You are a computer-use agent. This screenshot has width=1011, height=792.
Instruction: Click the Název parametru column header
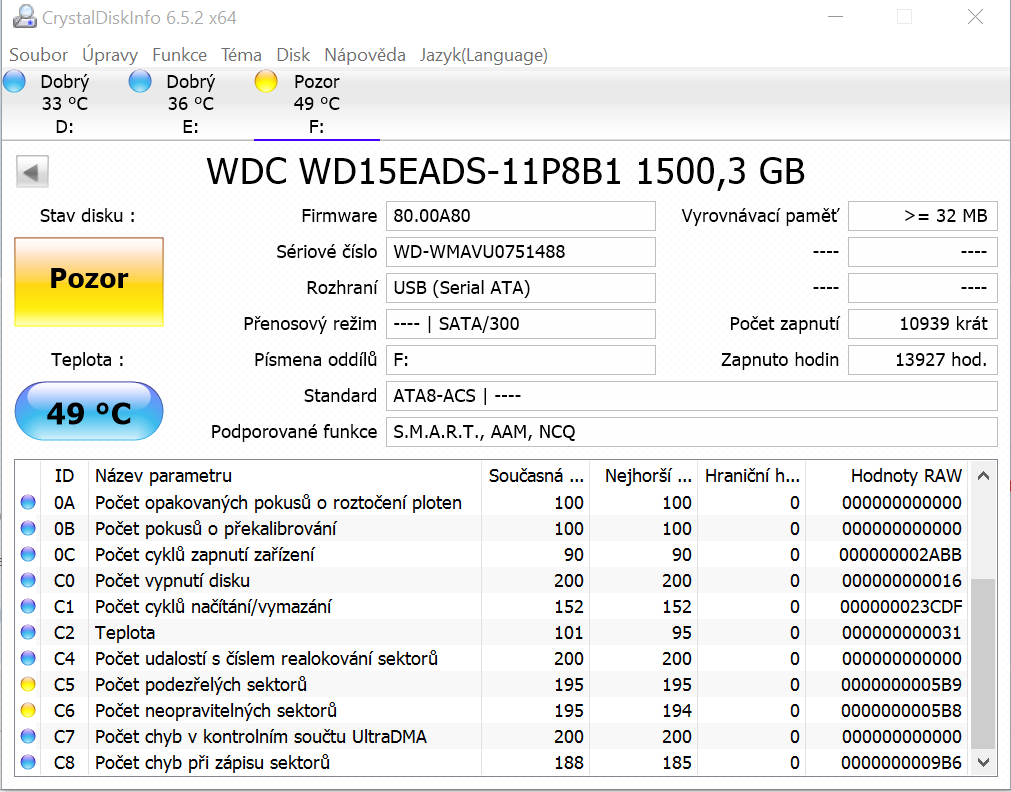pos(286,476)
